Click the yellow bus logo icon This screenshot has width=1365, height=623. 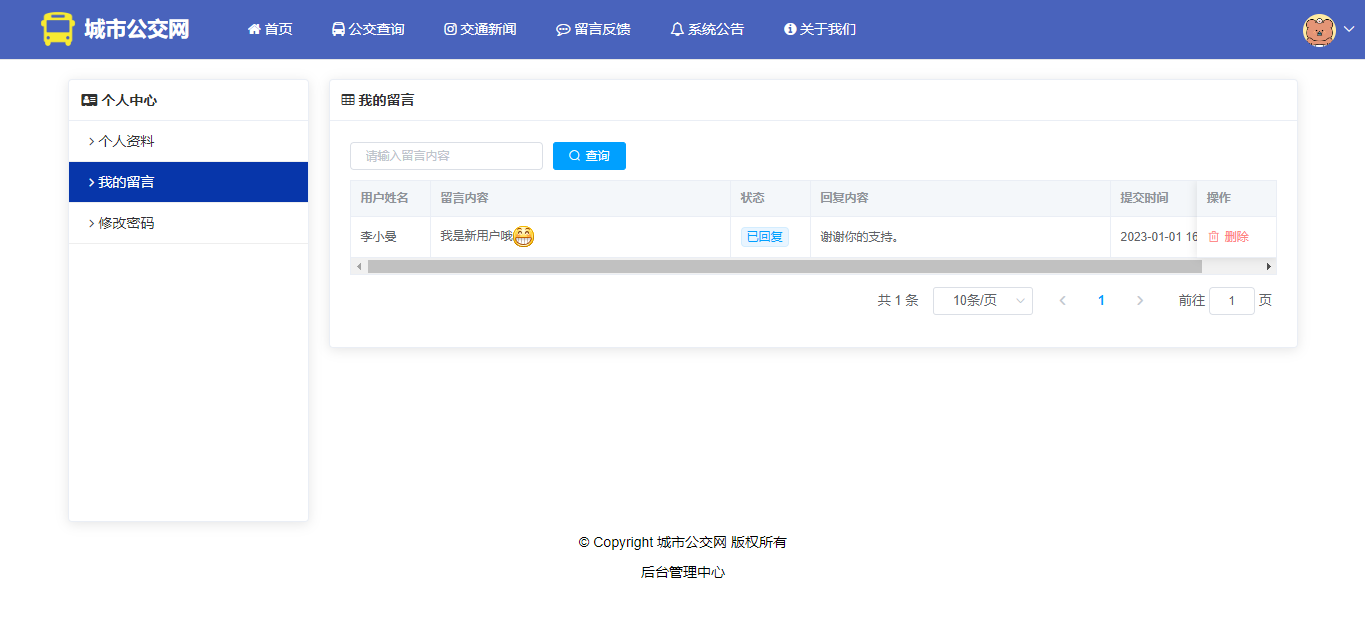(58, 29)
